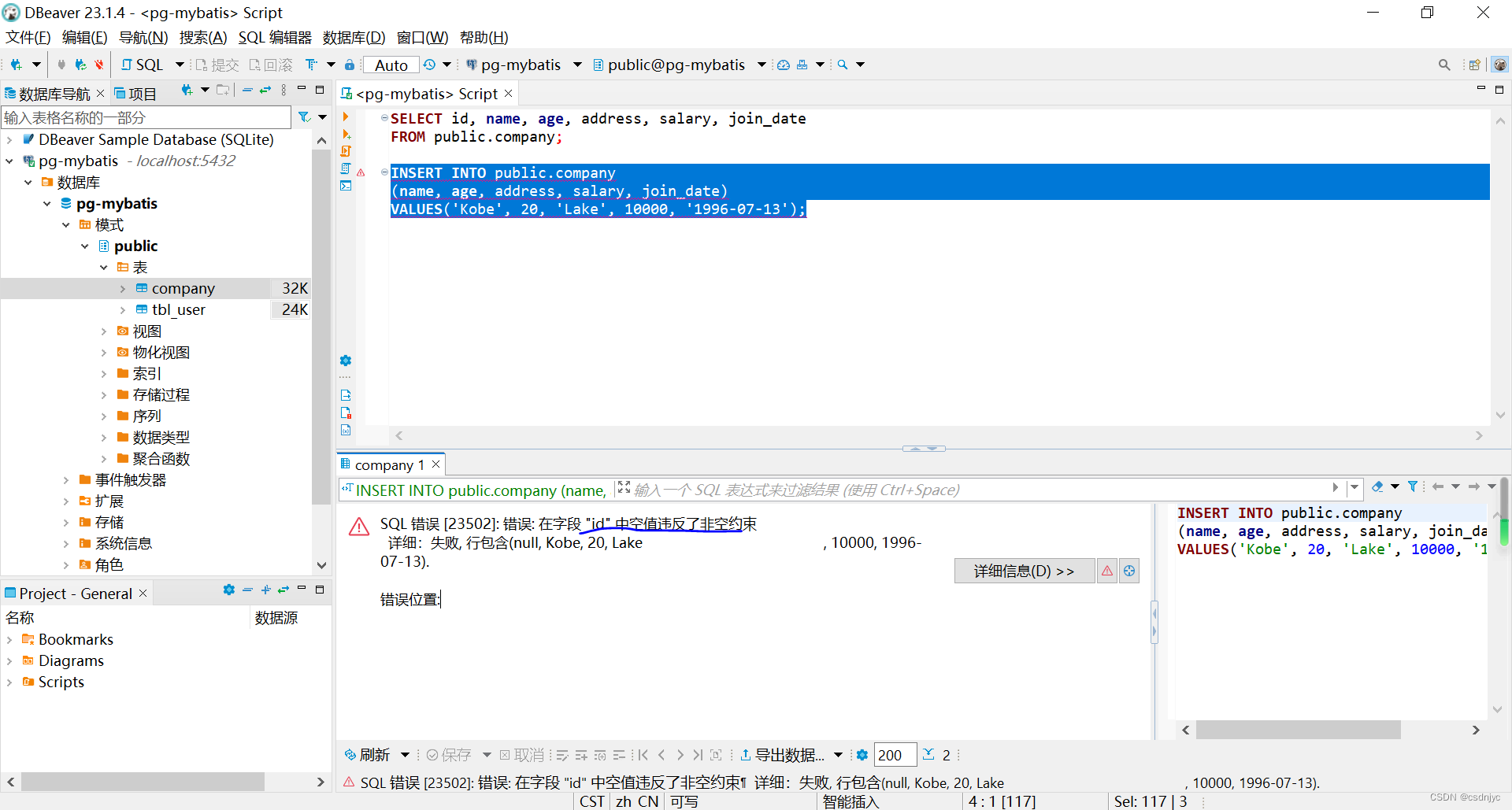The image size is (1512, 810).
Task: Expand the tbl_user table node
Action: pos(123,310)
